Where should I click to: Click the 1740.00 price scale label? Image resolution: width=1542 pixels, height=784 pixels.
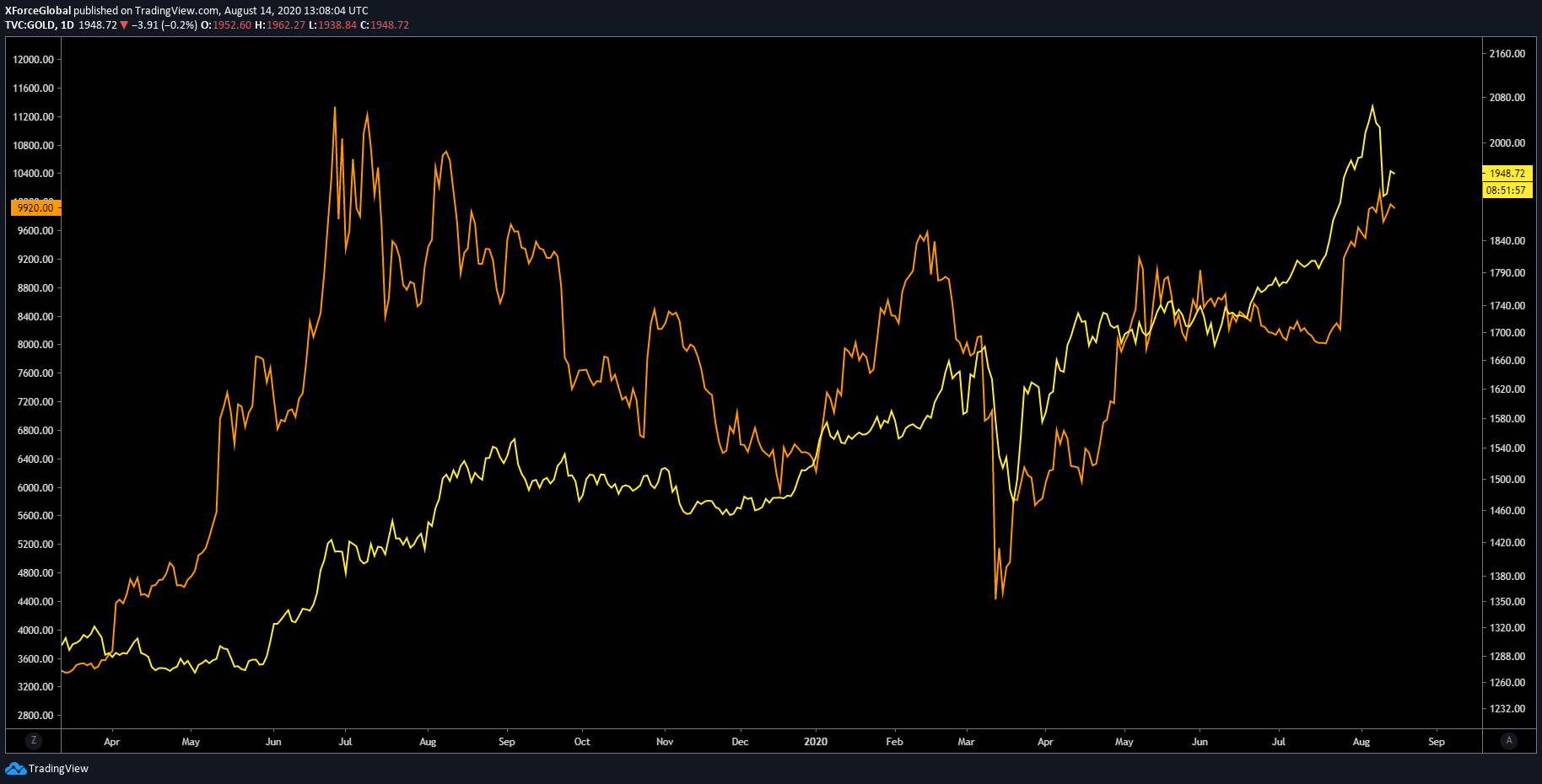pos(1507,306)
